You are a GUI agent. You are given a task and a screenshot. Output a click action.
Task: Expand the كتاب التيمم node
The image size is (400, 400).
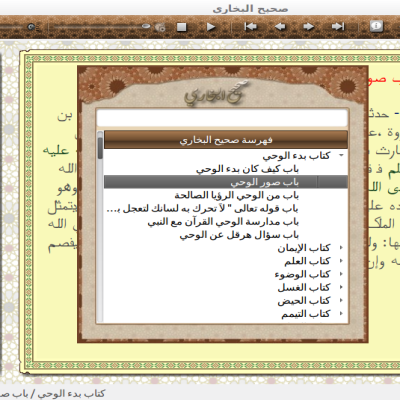341,313
